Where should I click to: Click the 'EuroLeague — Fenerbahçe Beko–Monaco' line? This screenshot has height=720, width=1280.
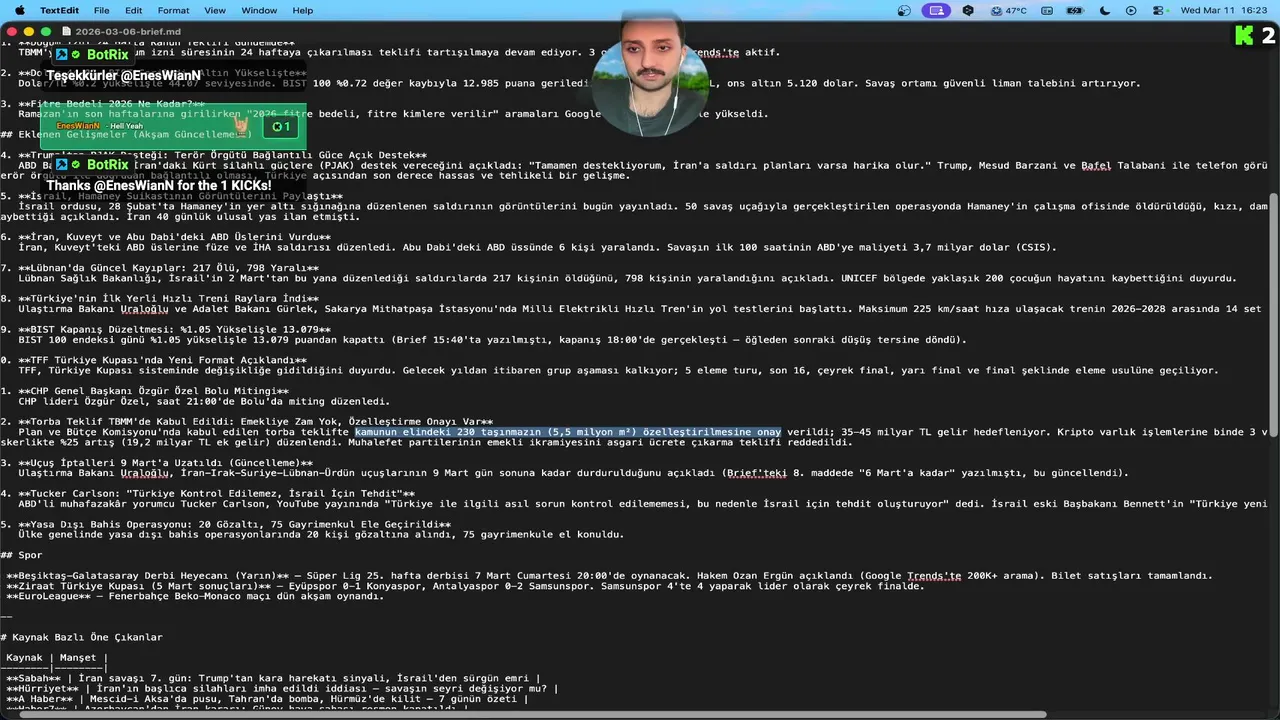[195, 596]
